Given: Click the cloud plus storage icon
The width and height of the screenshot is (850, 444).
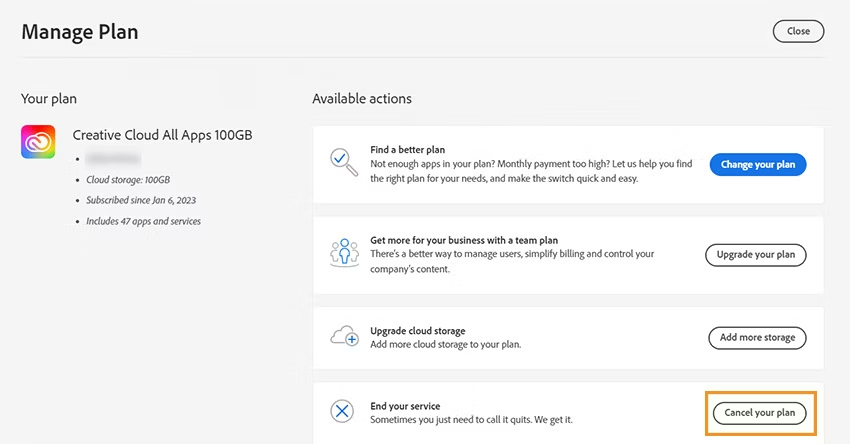Looking at the screenshot, I should pyautogui.click(x=344, y=337).
